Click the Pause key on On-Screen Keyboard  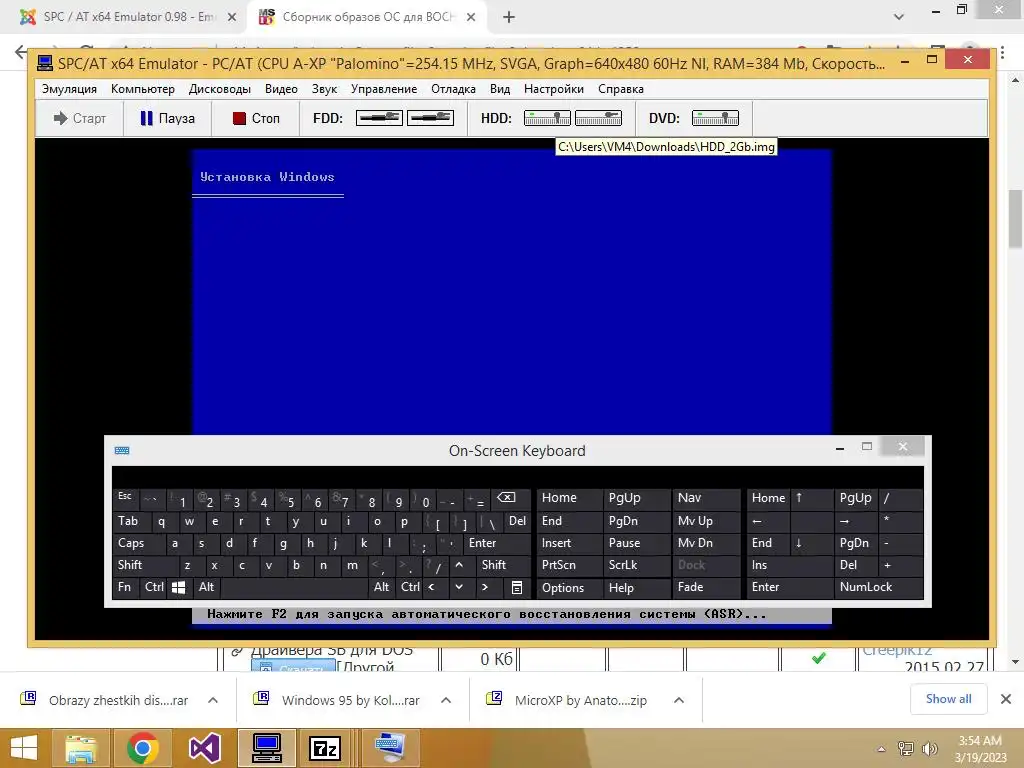click(x=635, y=543)
